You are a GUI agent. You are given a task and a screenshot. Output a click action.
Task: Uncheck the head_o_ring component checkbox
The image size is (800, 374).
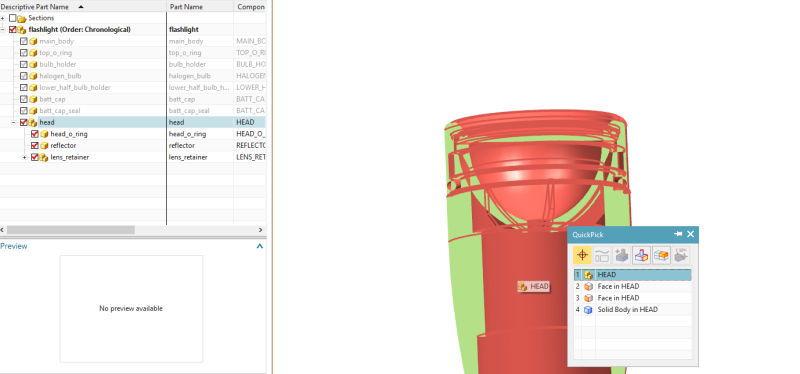(35, 134)
